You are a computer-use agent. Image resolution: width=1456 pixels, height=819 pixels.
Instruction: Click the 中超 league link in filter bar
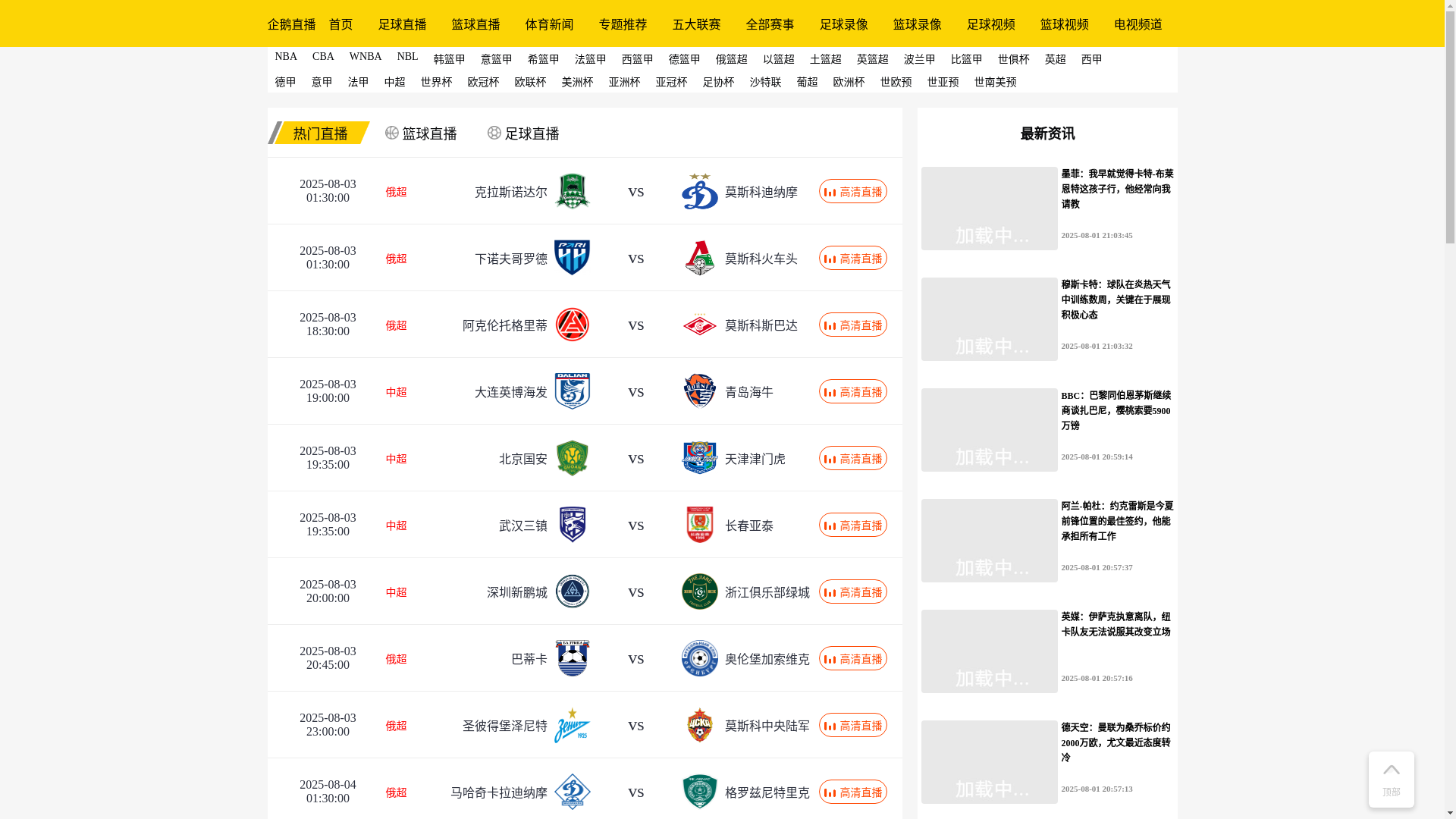[394, 82]
